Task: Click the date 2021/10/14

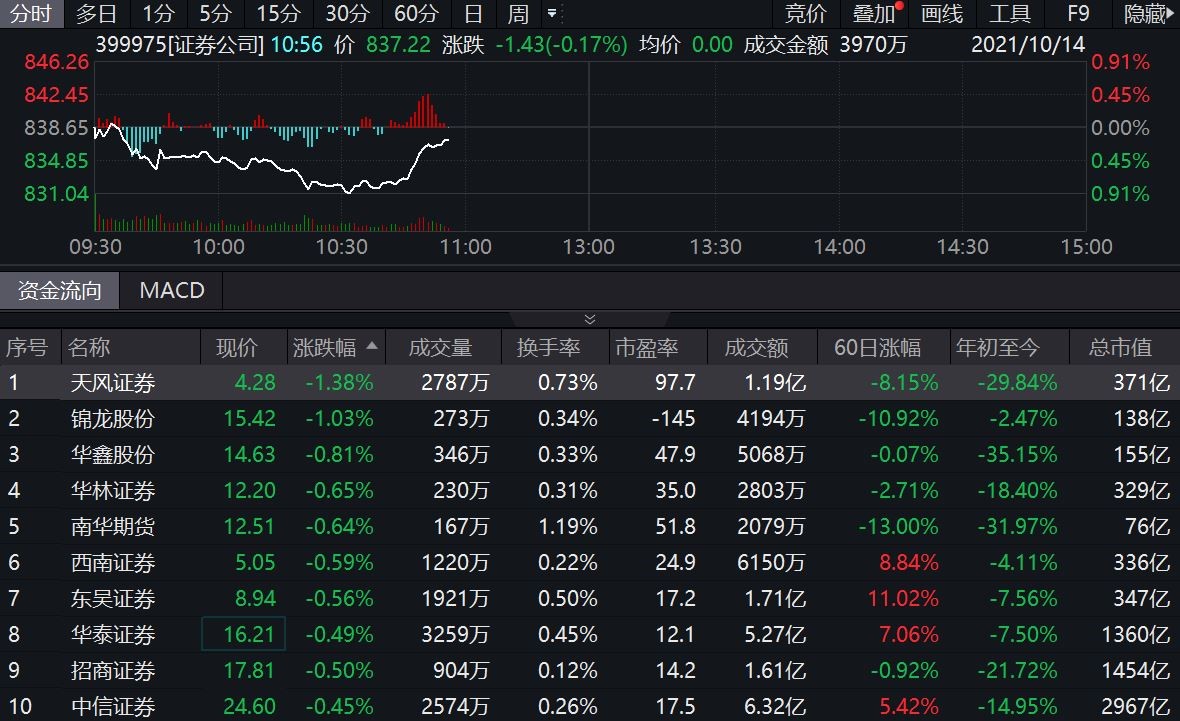Action: 1028,44
